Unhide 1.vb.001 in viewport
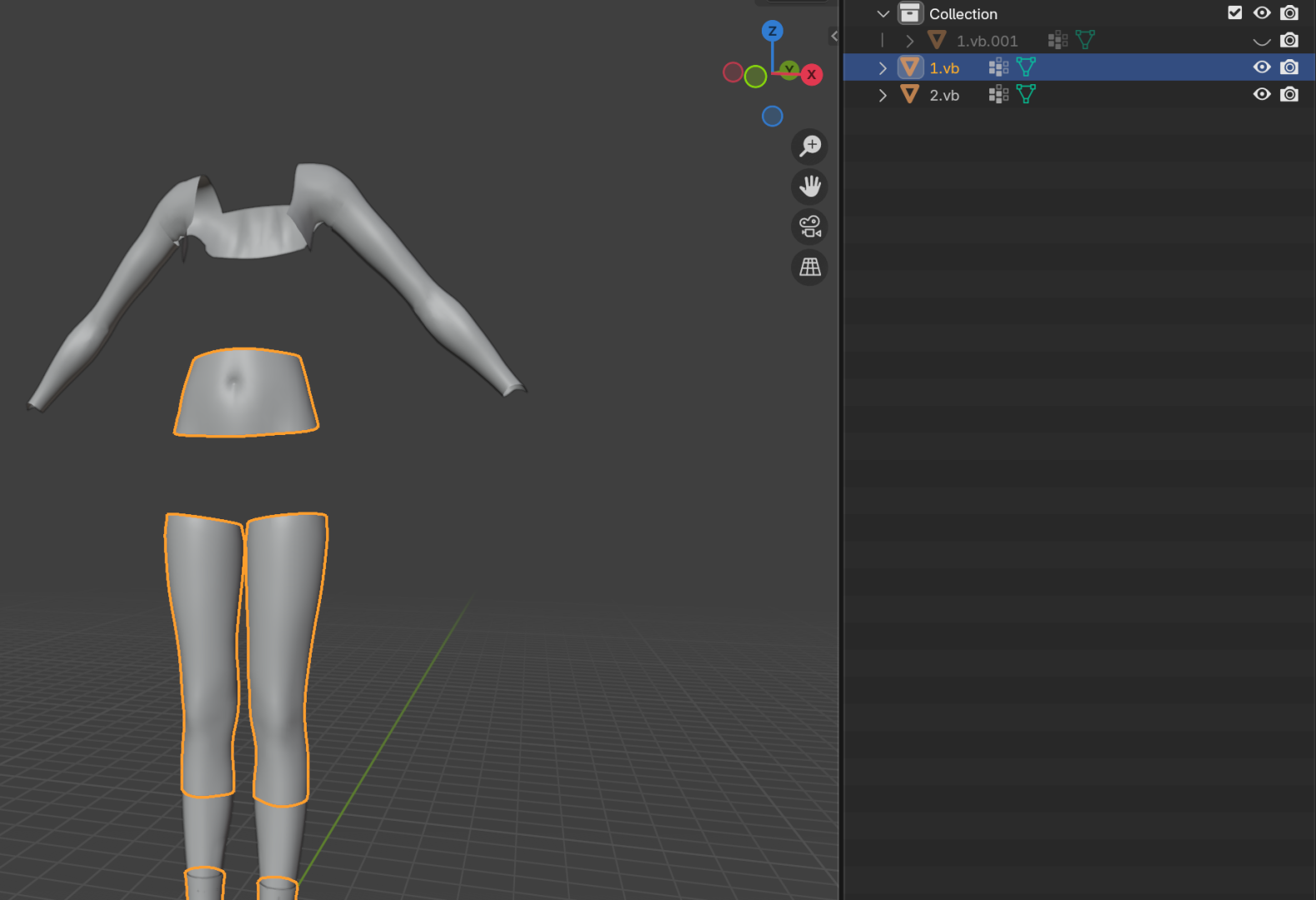 (x=1262, y=41)
